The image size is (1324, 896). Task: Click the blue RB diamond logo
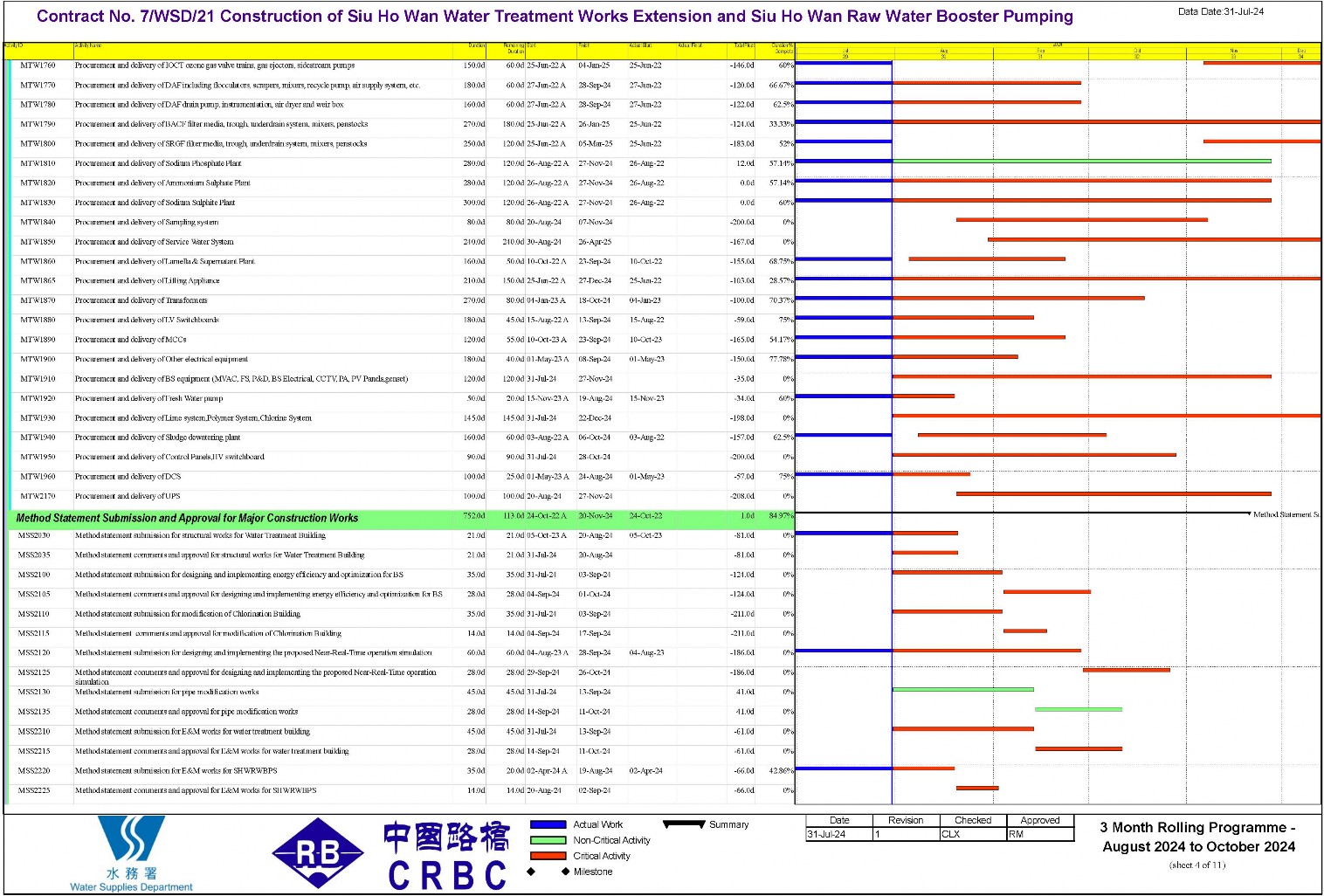318,853
